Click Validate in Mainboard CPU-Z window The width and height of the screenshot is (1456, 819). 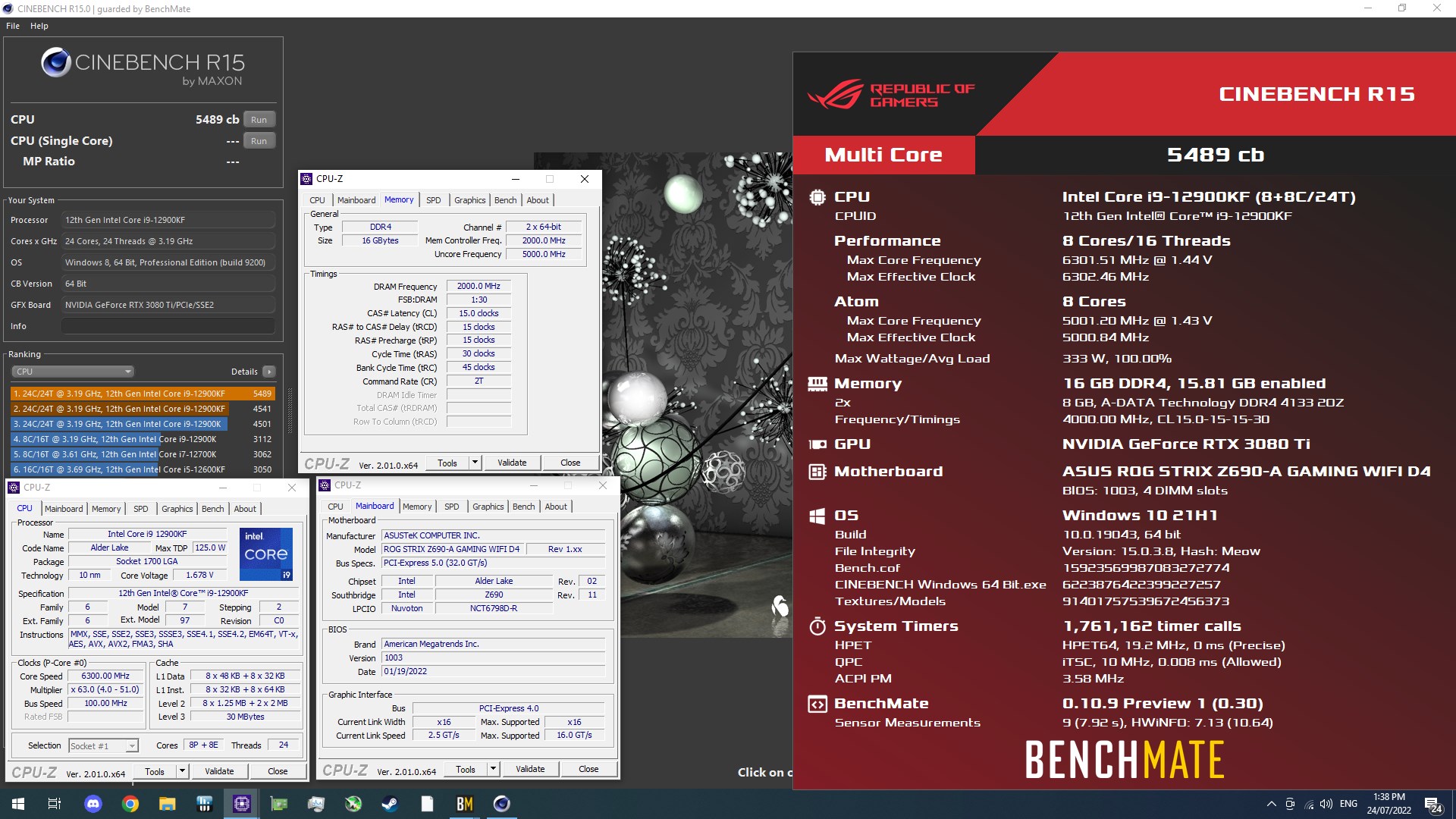(530, 769)
